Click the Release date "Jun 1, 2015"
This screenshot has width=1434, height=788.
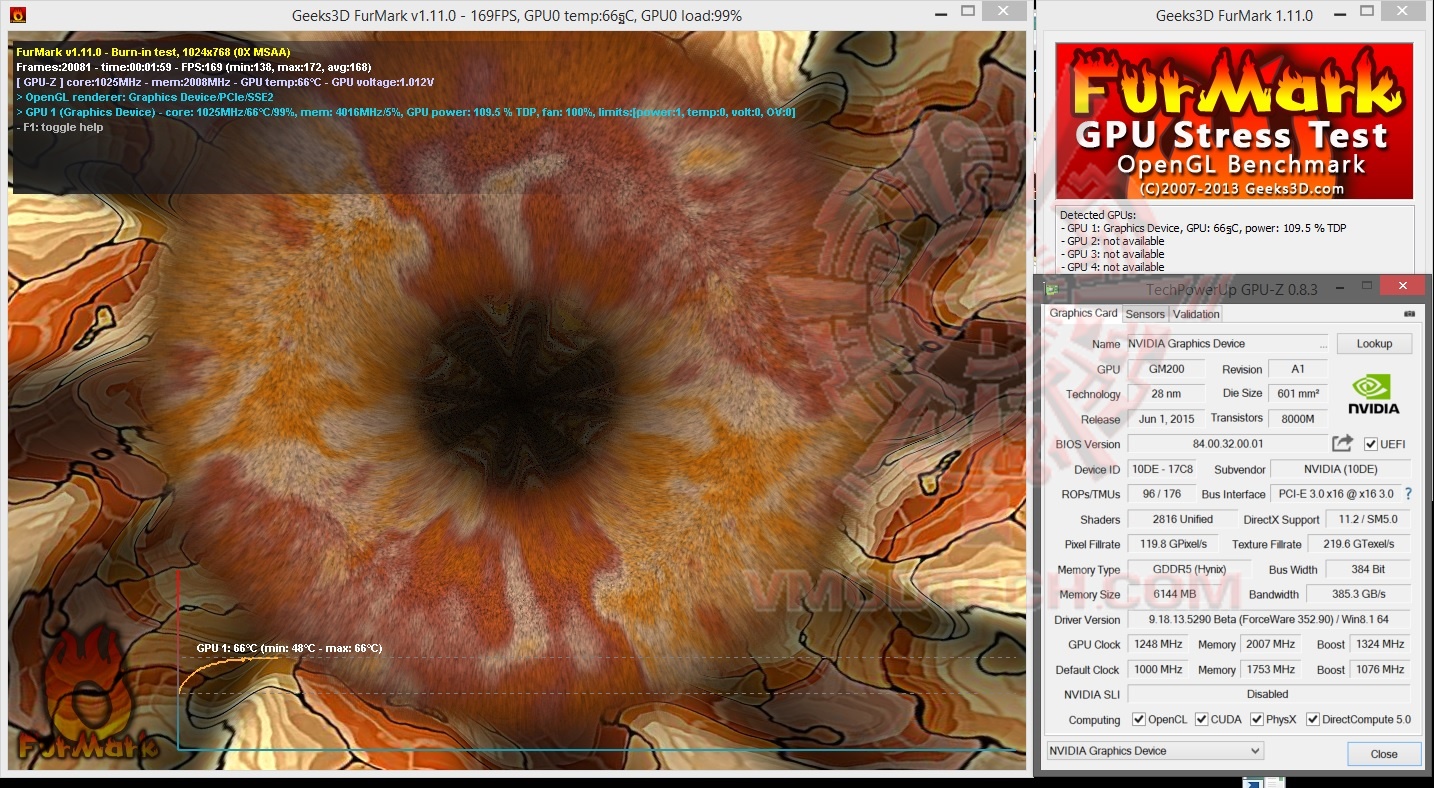pyautogui.click(x=1166, y=419)
